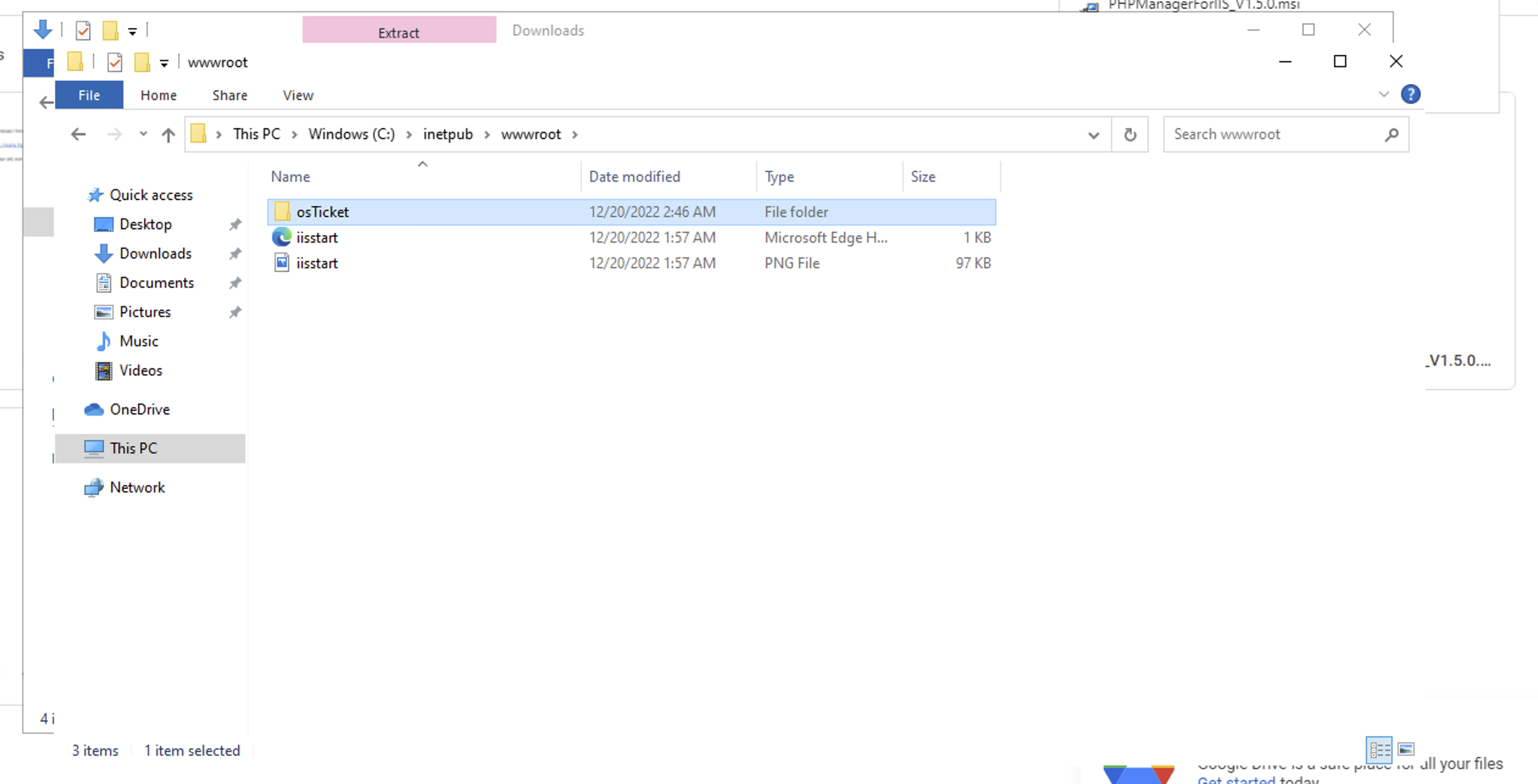
Task: Select the Desktop shortcut in sidebar
Action: pos(145,223)
